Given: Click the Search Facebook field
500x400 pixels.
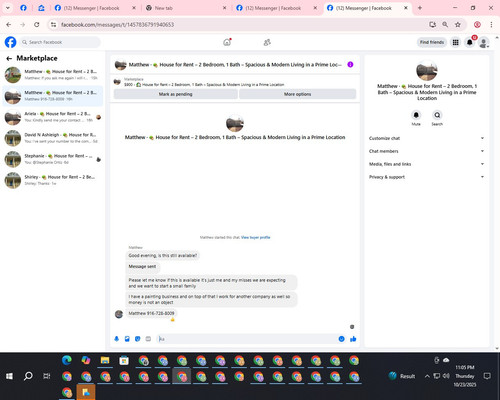Looking at the screenshot, I should 60,42.
